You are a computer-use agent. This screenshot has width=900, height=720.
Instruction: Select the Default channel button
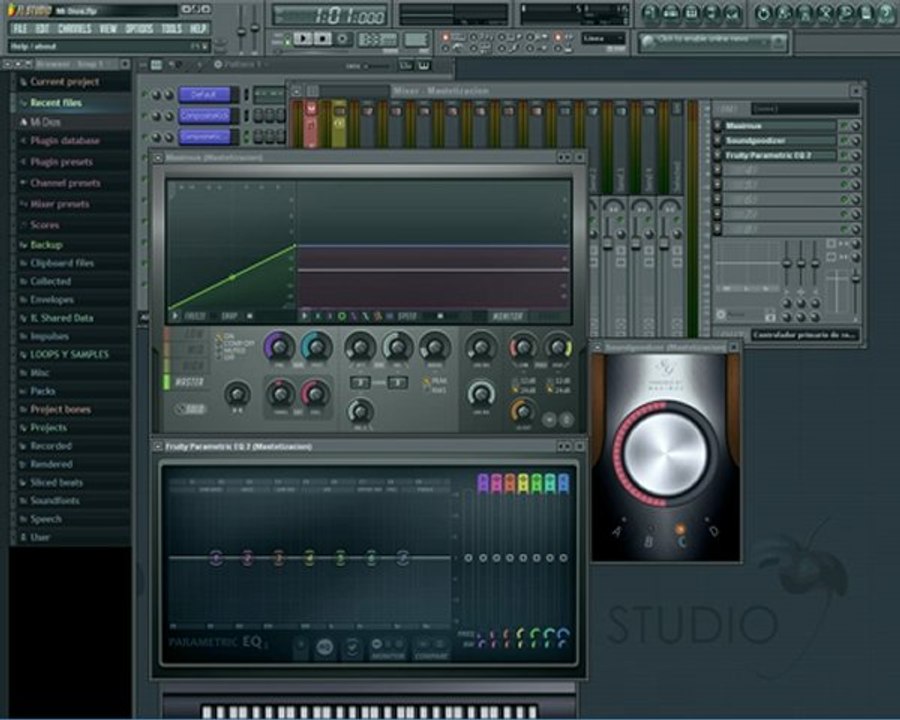[x=204, y=94]
